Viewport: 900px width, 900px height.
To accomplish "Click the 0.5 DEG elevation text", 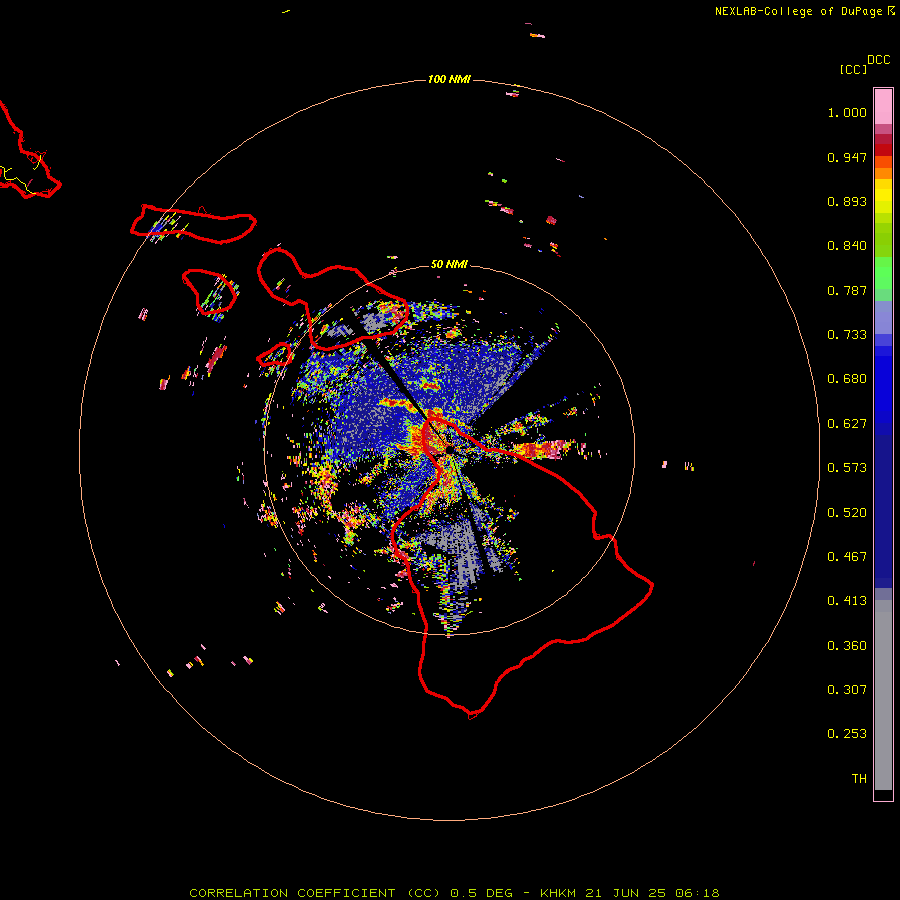I will pos(482,893).
